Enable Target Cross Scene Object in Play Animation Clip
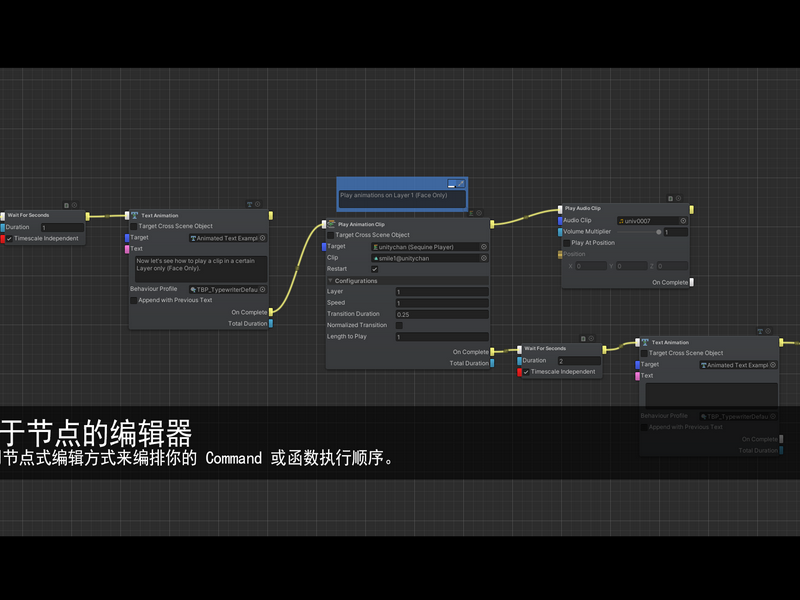 tap(331, 235)
